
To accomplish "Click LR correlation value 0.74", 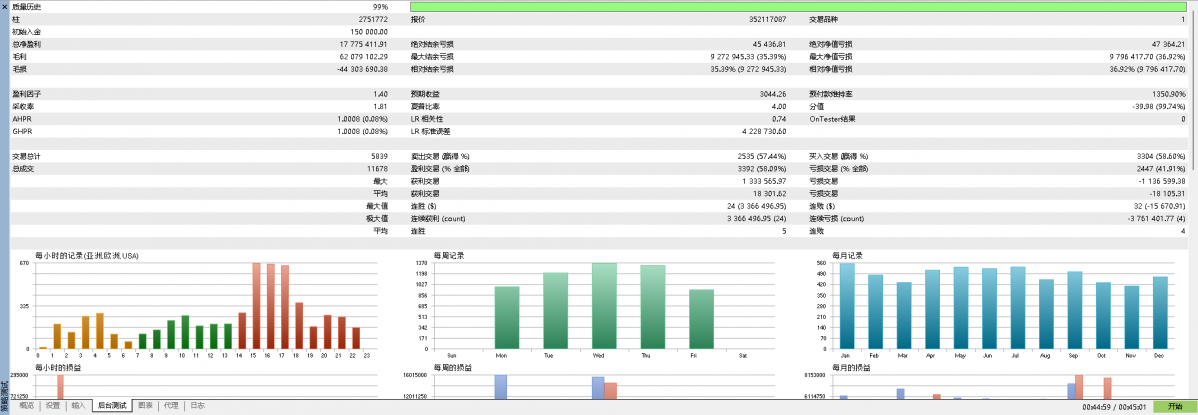I will 779,119.
